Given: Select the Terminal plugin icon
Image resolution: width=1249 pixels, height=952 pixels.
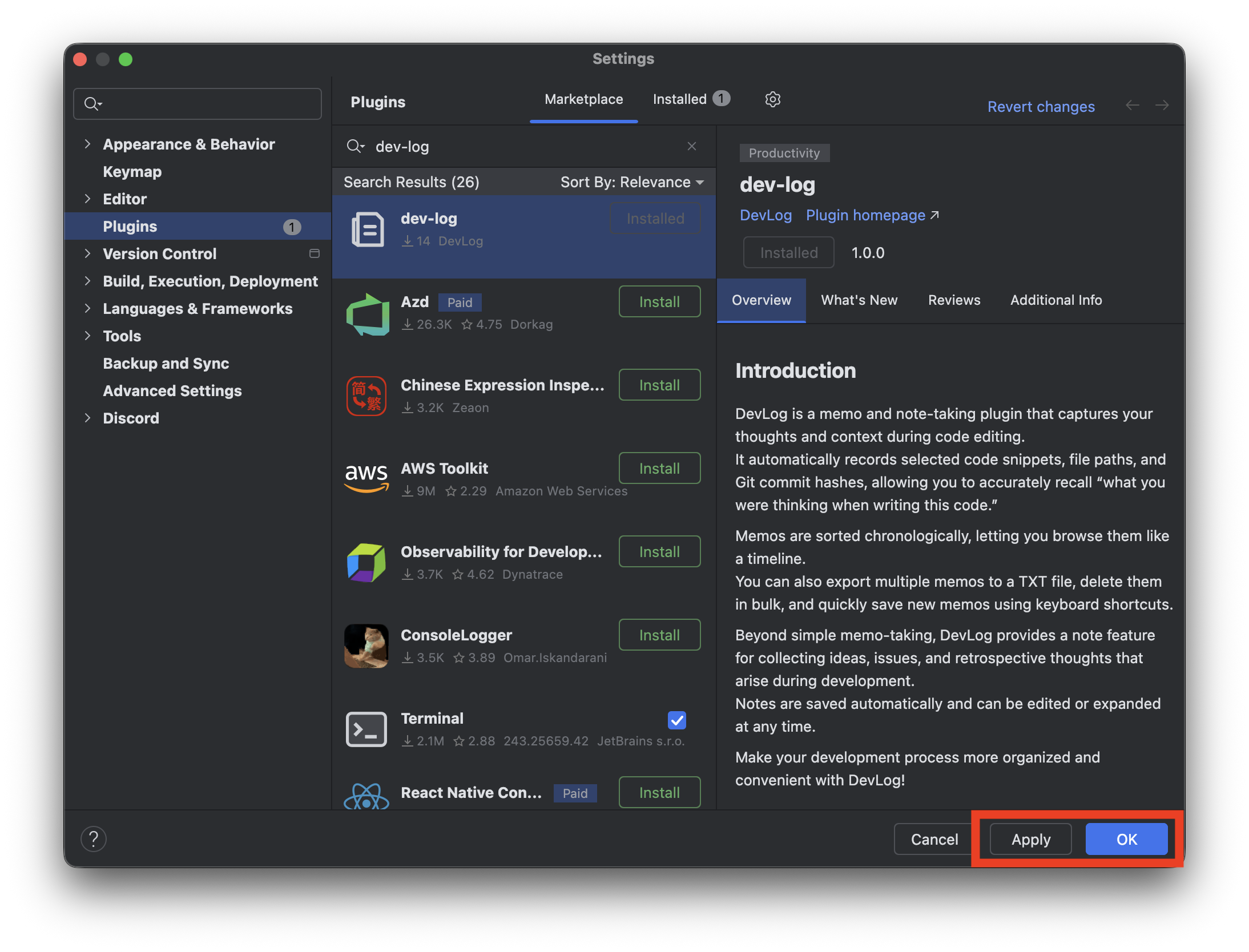Looking at the screenshot, I should coord(366,729).
